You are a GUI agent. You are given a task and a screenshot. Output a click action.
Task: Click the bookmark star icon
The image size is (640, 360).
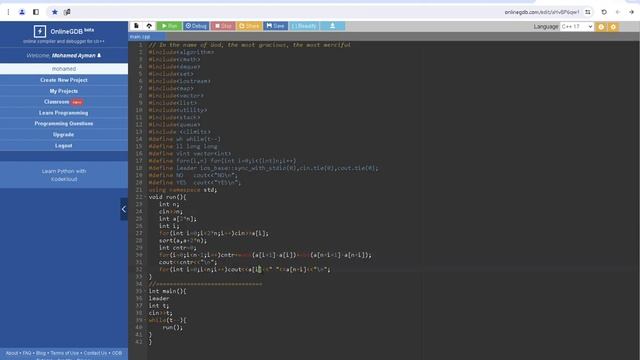tap(55, 12)
